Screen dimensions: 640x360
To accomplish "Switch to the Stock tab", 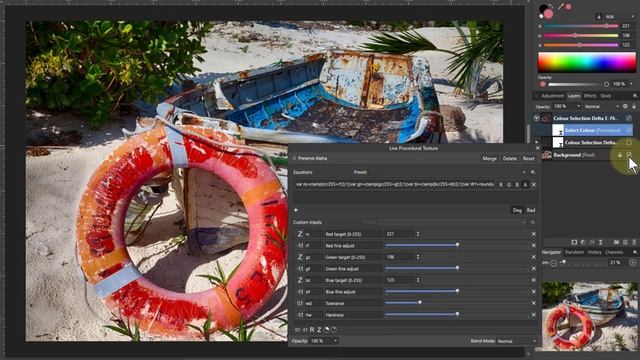I will (x=605, y=96).
